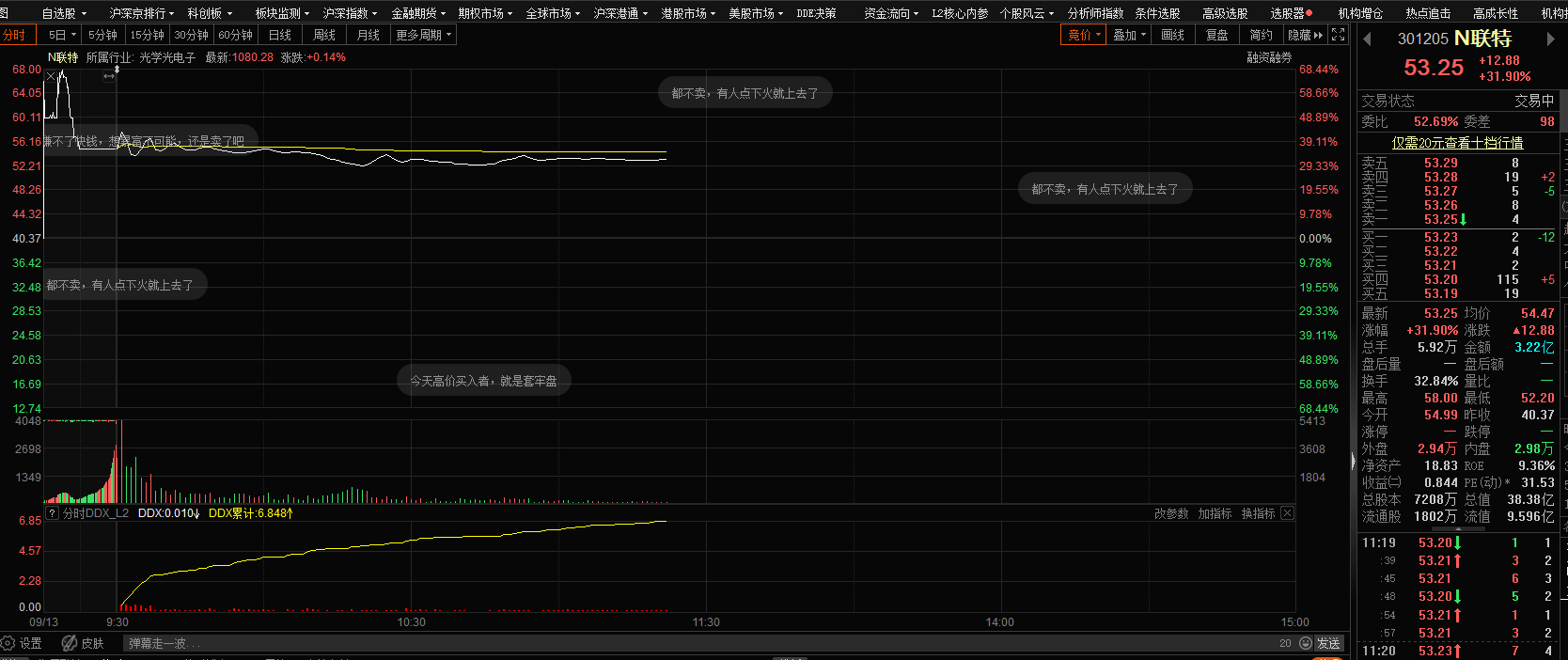Open the 更多周期 dropdown
The width and height of the screenshot is (1568, 660).
coord(423,35)
